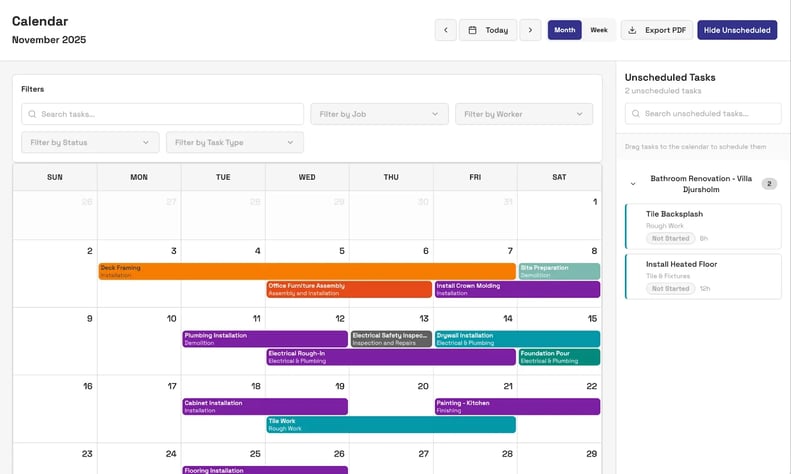This screenshot has height=474, width=791.
Task: Click day number 16 in the calendar
Action: coord(88,386)
